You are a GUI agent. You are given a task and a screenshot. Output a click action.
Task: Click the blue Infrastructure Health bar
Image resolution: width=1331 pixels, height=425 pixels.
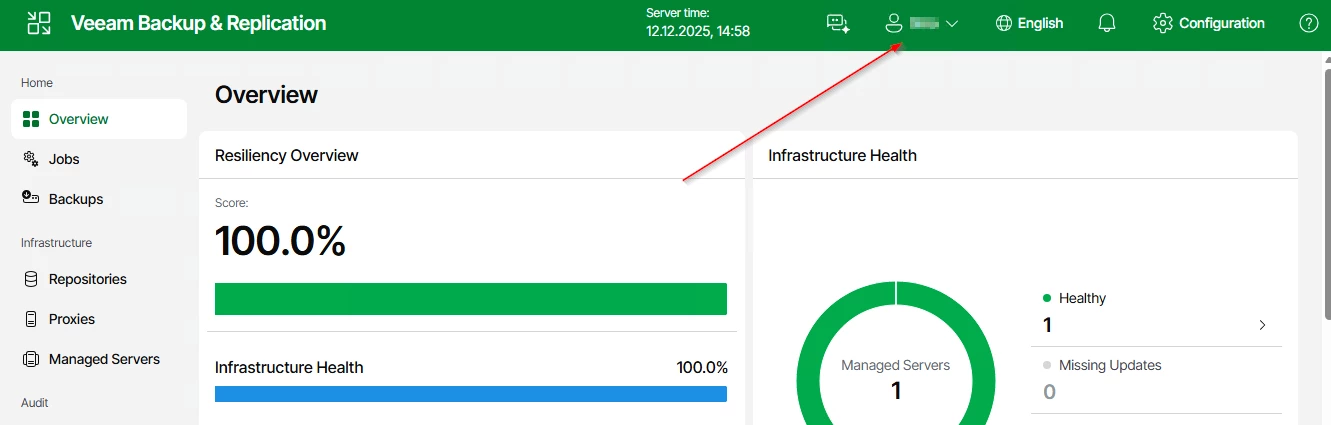tap(471, 394)
